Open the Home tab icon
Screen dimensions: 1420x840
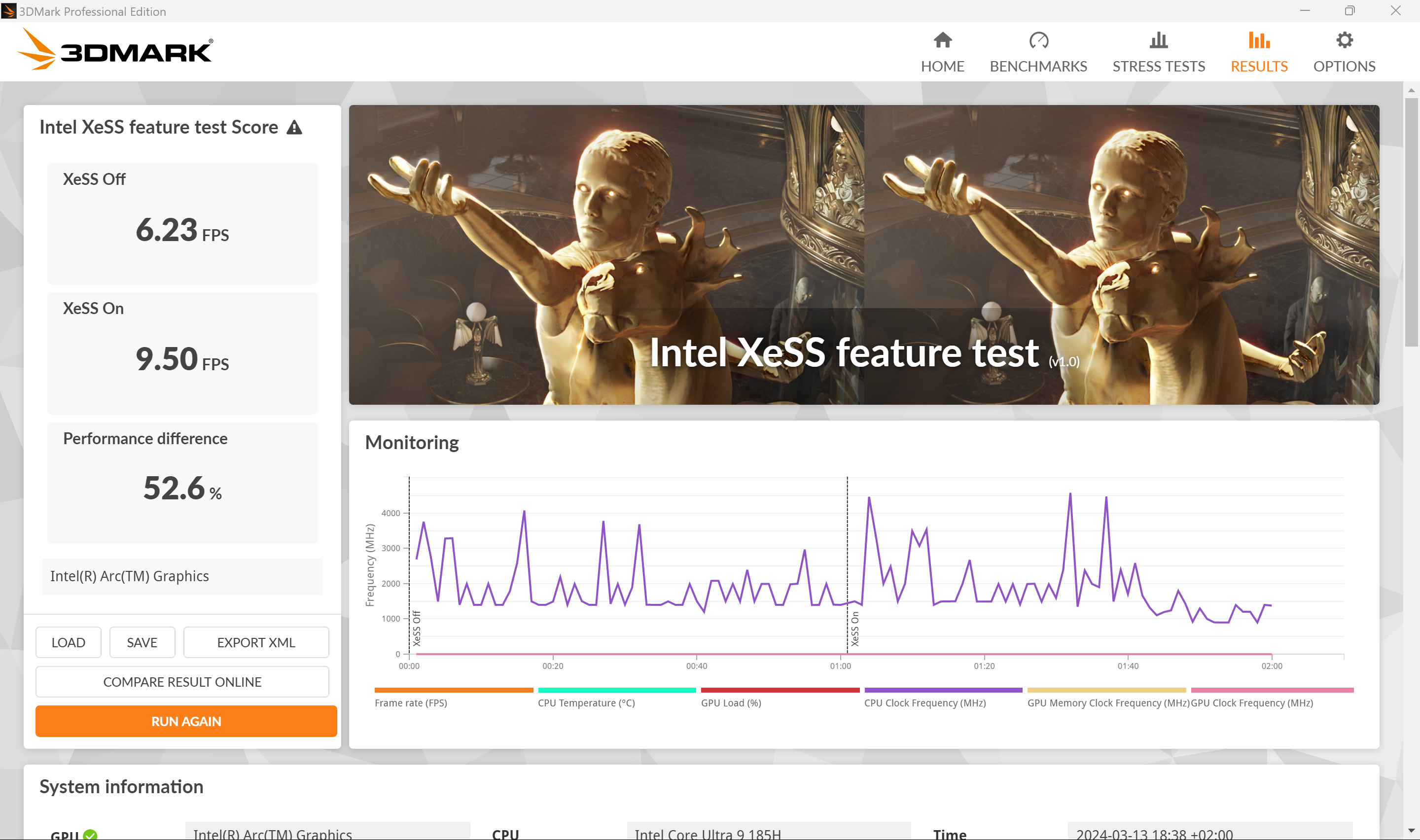942,40
